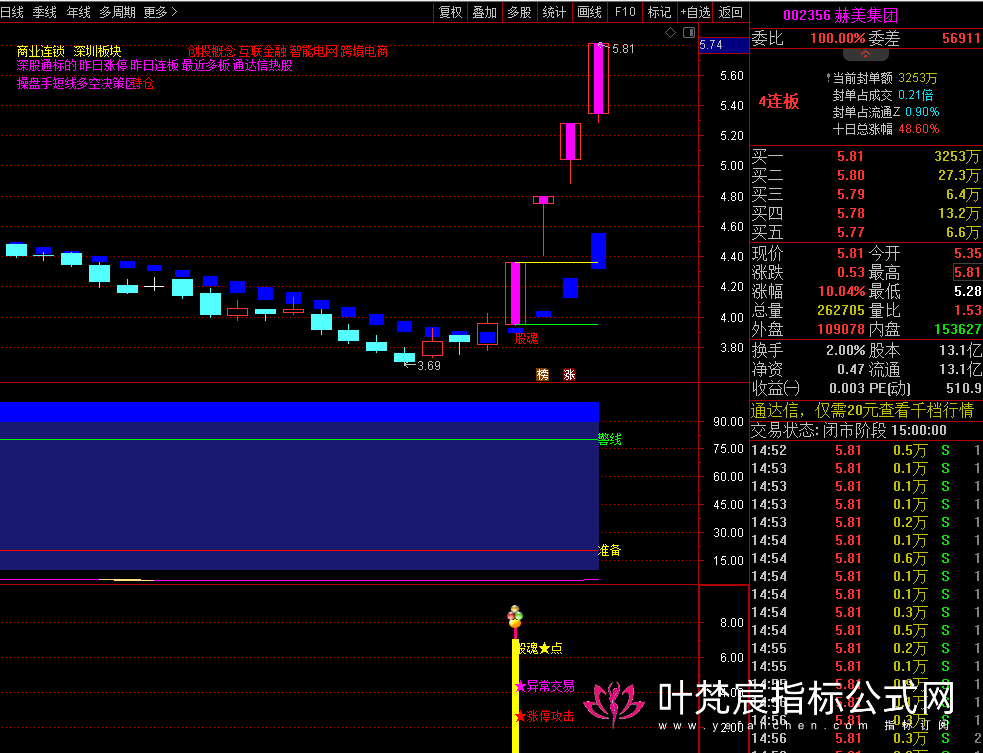
Task: Click the highlighted 5.74 price axis box
Action: tap(724, 45)
